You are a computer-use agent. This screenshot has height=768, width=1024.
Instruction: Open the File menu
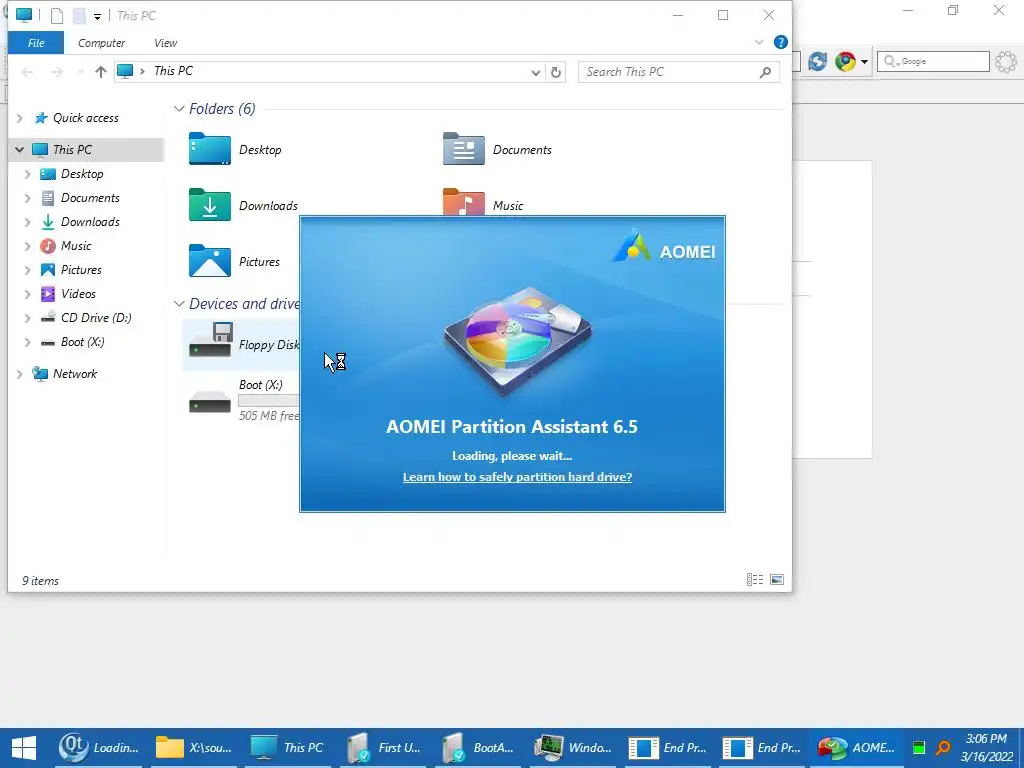click(36, 42)
